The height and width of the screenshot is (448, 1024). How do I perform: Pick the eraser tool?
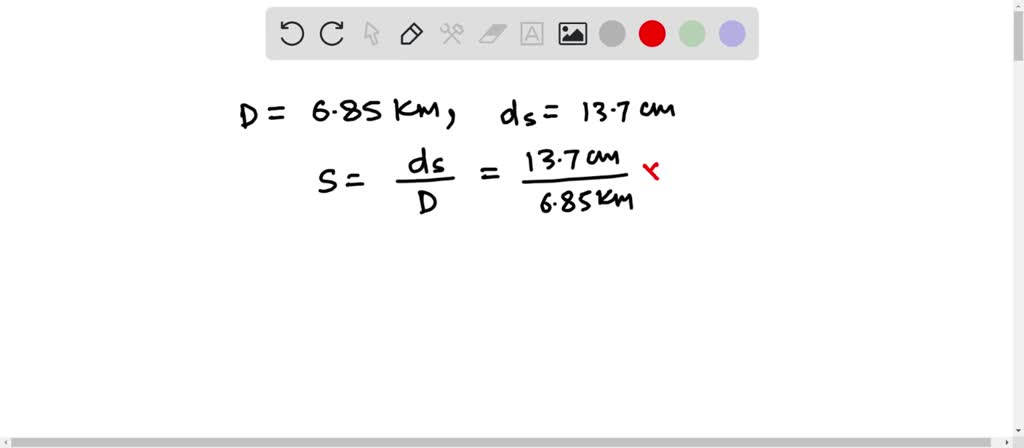[492, 33]
